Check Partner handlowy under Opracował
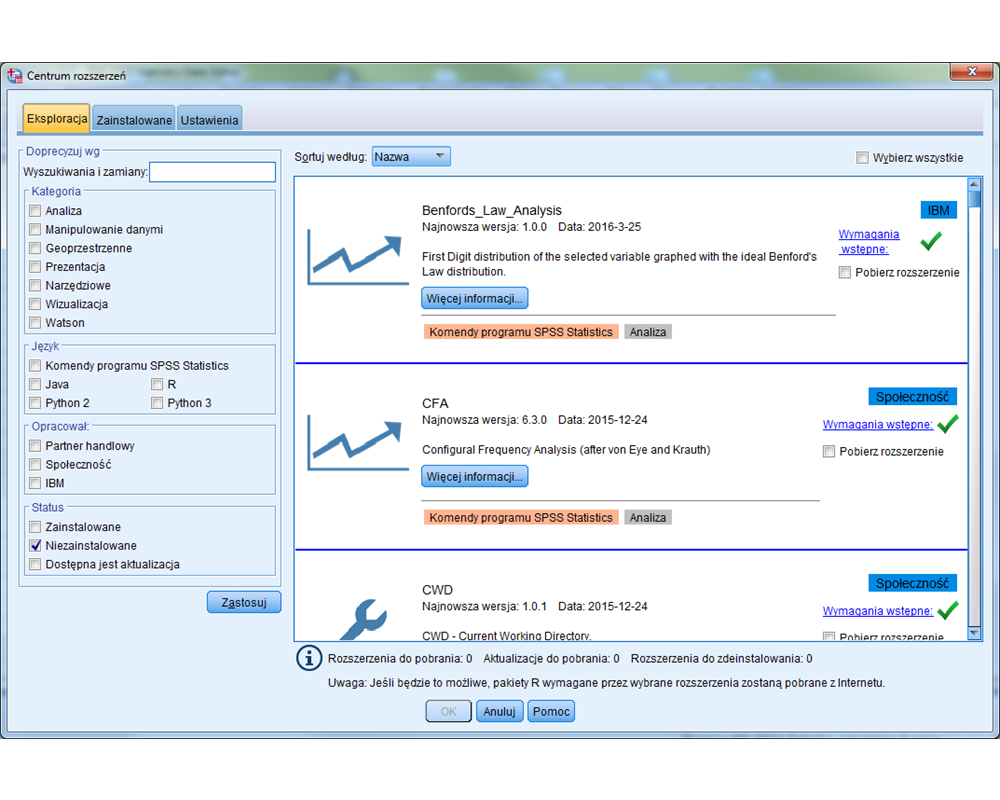 [35, 445]
